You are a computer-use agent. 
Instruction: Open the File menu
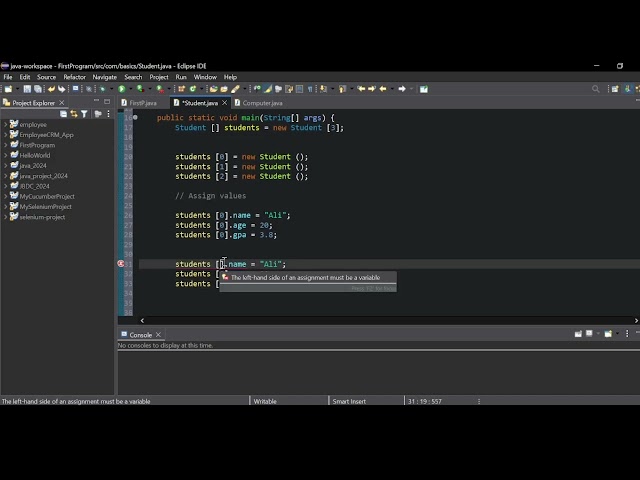click(x=8, y=77)
